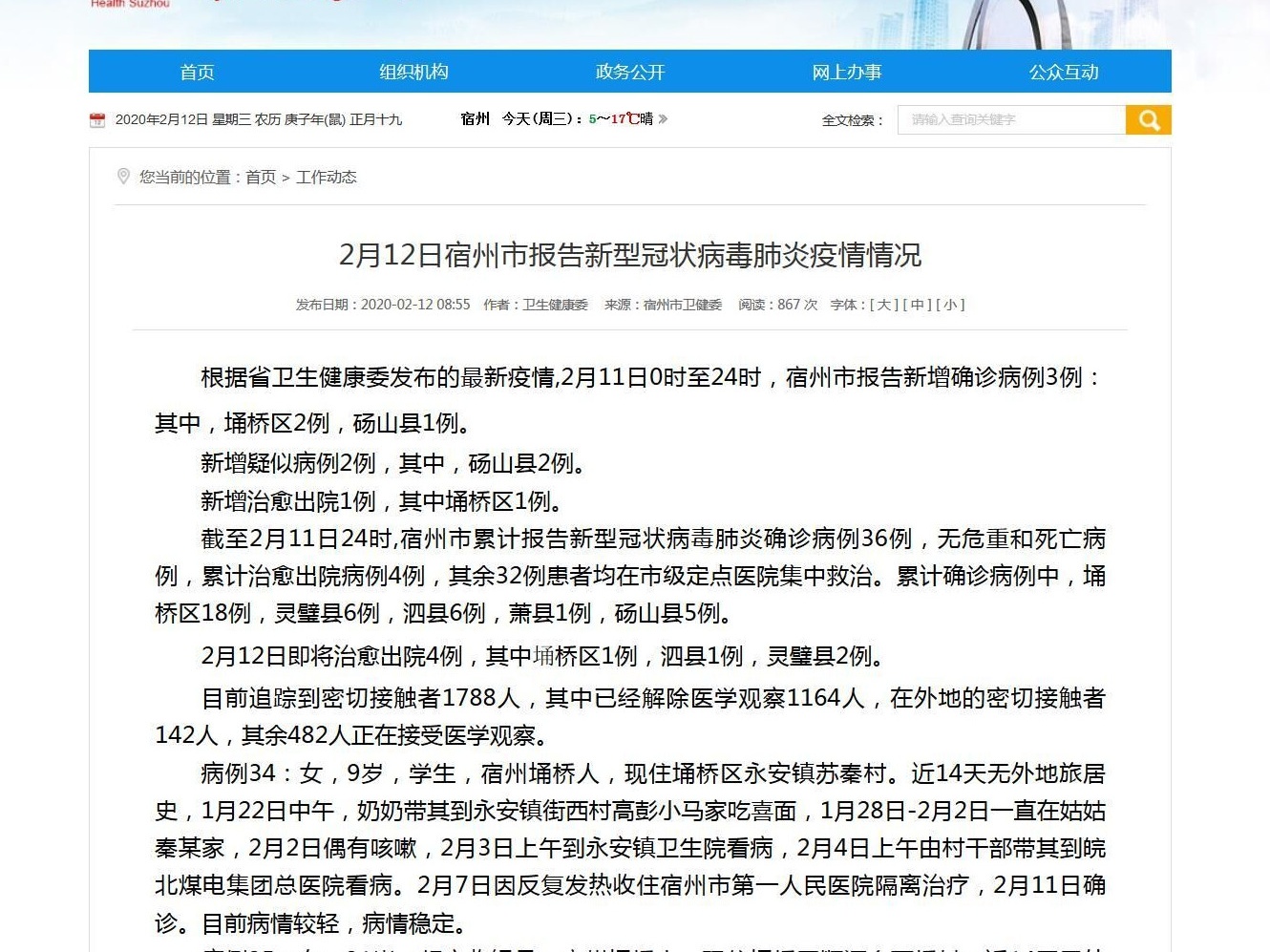This screenshot has width=1270, height=952.
Task: Set font size to 小
Action: coord(950,305)
